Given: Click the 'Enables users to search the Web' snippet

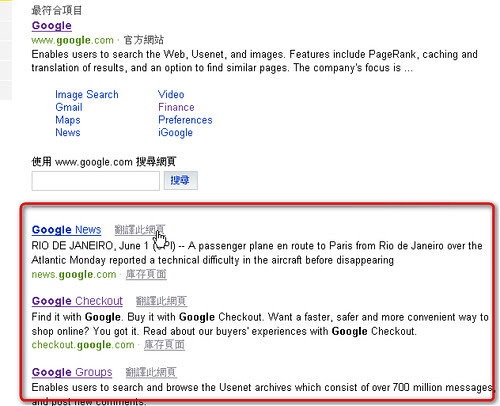Looking at the screenshot, I should 255,61.
